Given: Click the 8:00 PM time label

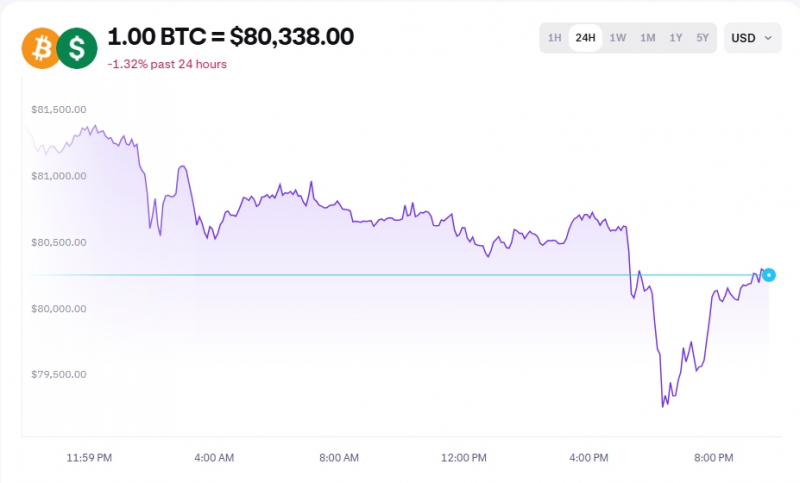Looking at the screenshot, I should (713, 457).
